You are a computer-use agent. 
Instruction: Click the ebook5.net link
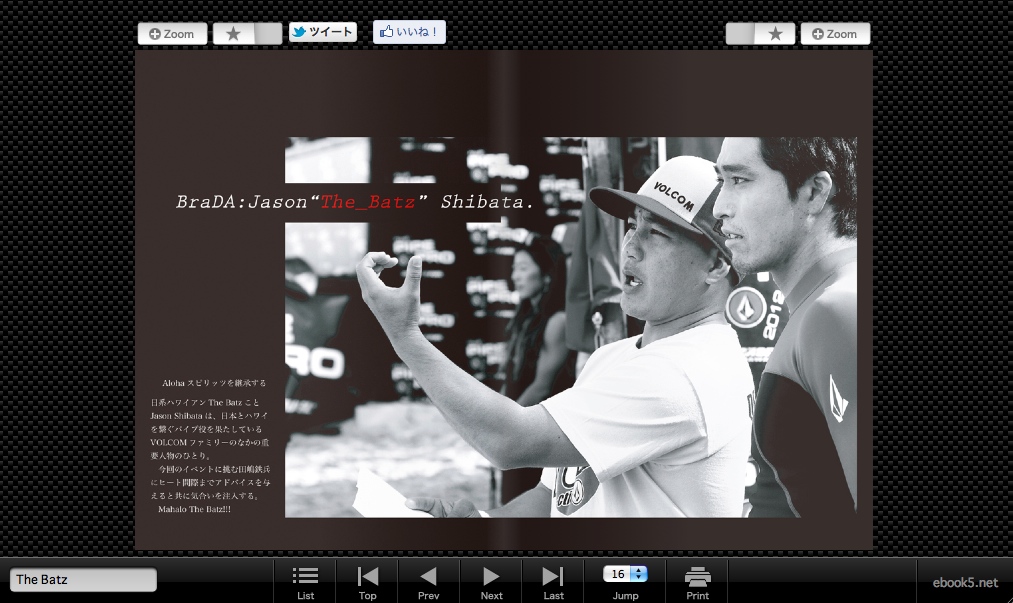964,582
